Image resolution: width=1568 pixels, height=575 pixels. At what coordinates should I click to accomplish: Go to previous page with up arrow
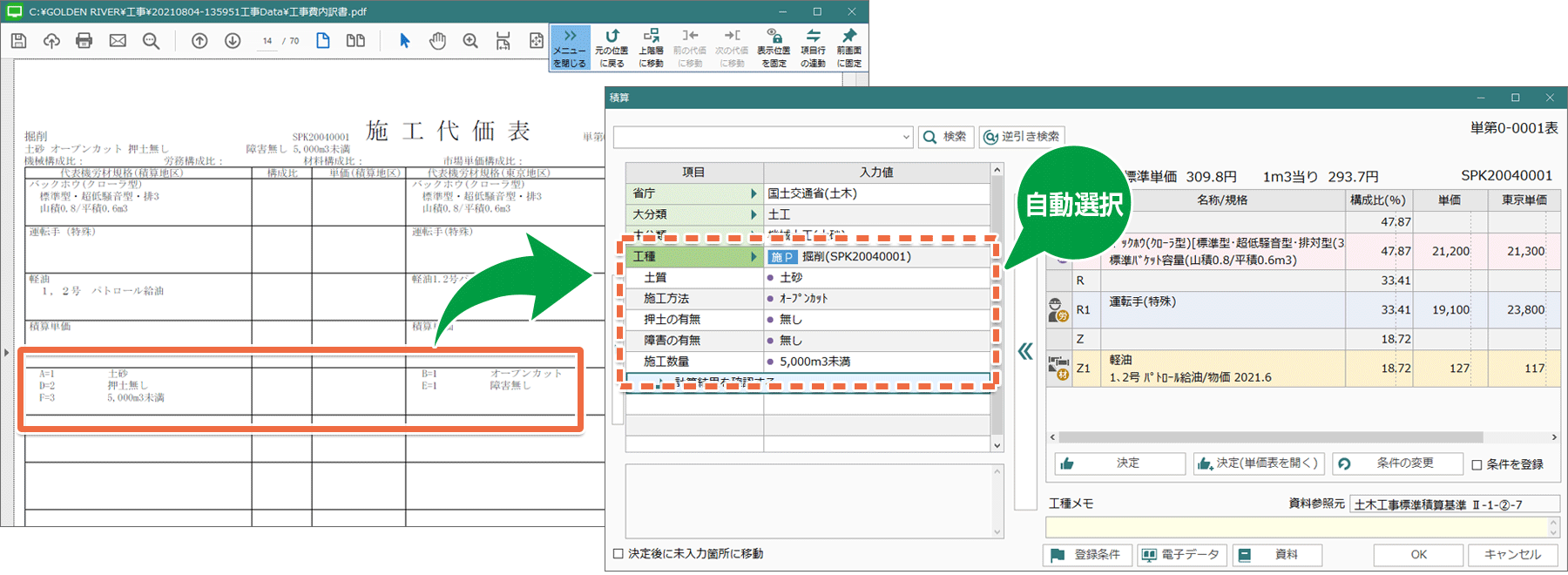[199, 41]
